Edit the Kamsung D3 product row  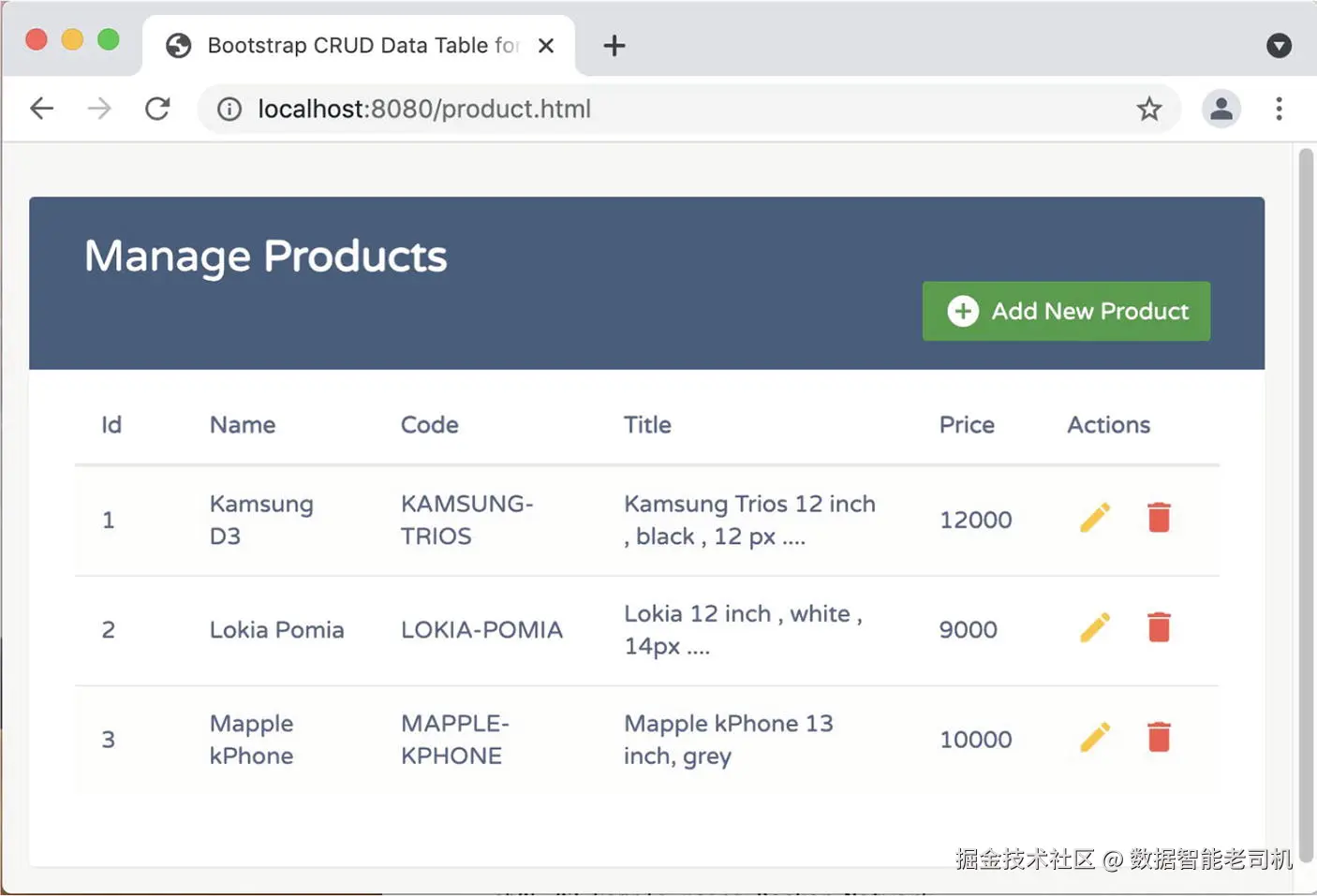(x=1095, y=518)
